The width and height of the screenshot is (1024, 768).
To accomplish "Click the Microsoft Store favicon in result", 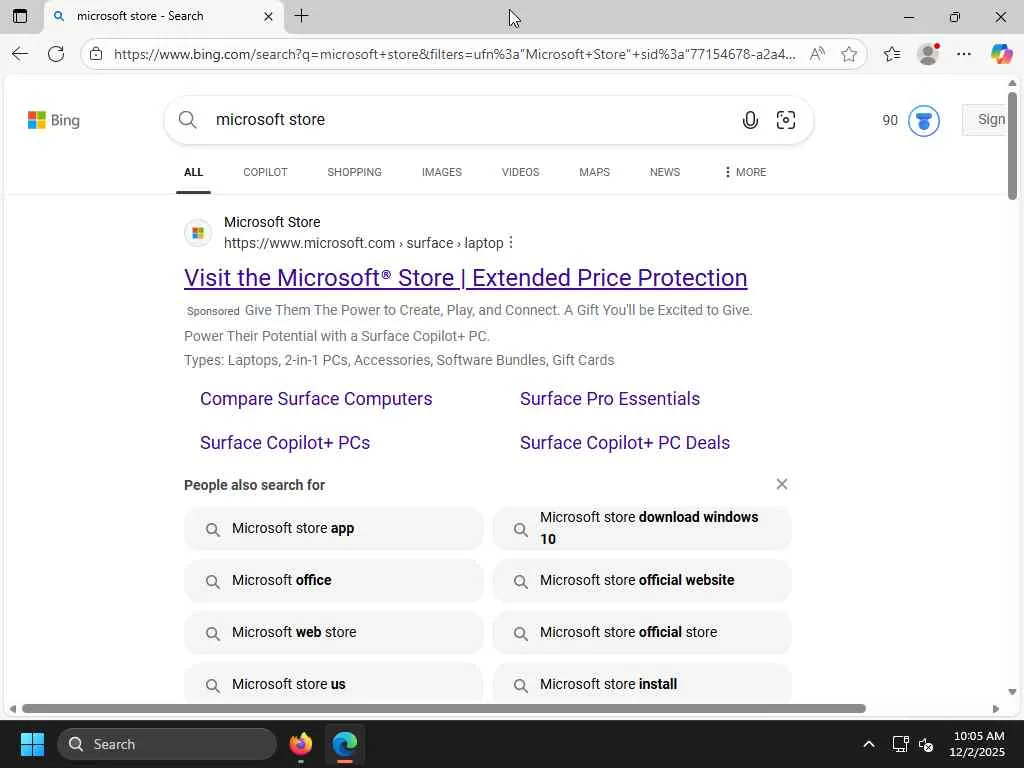I will (198, 232).
